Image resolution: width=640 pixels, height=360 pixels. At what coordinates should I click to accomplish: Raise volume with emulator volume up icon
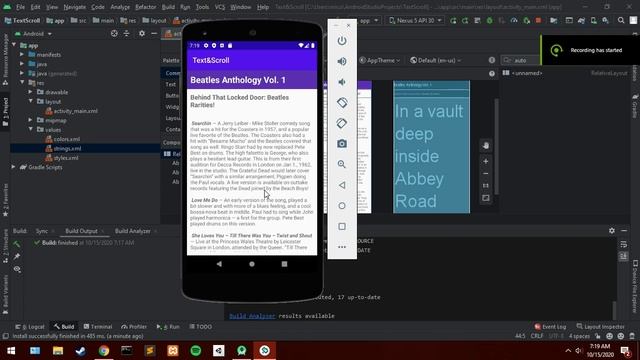(x=342, y=61)
